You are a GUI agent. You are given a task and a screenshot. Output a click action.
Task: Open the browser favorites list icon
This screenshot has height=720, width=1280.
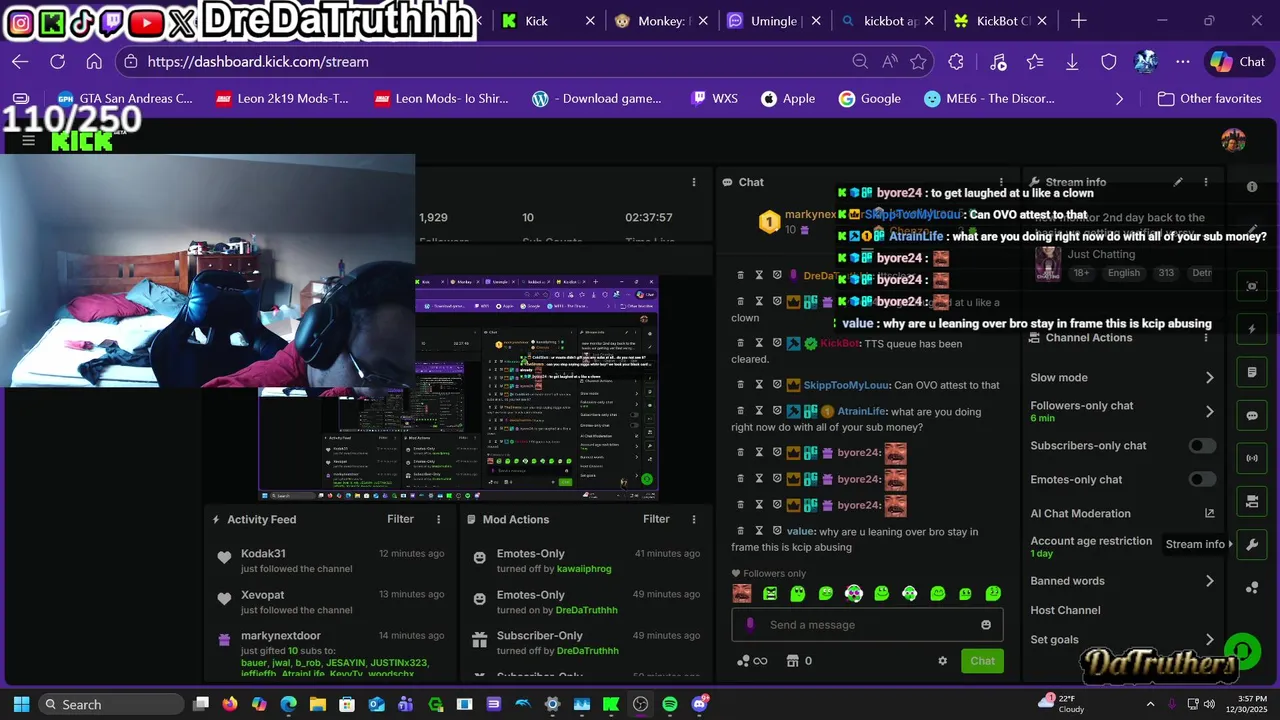pos(1035,61)
